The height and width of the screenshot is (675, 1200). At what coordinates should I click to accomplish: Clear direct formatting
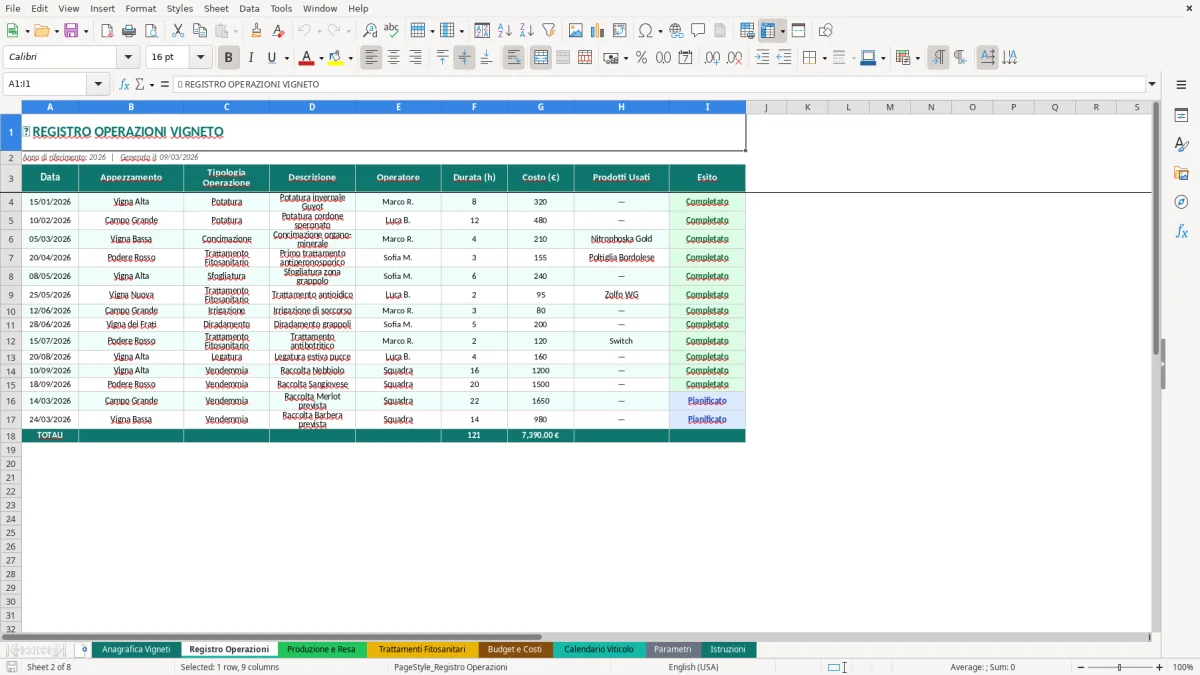[278, 31]
